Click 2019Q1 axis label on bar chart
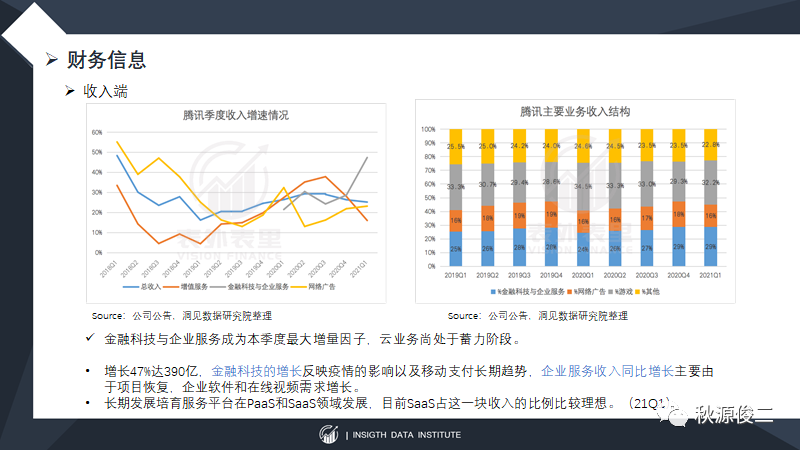This screenshot has height=450, width=800. (456, 275)
